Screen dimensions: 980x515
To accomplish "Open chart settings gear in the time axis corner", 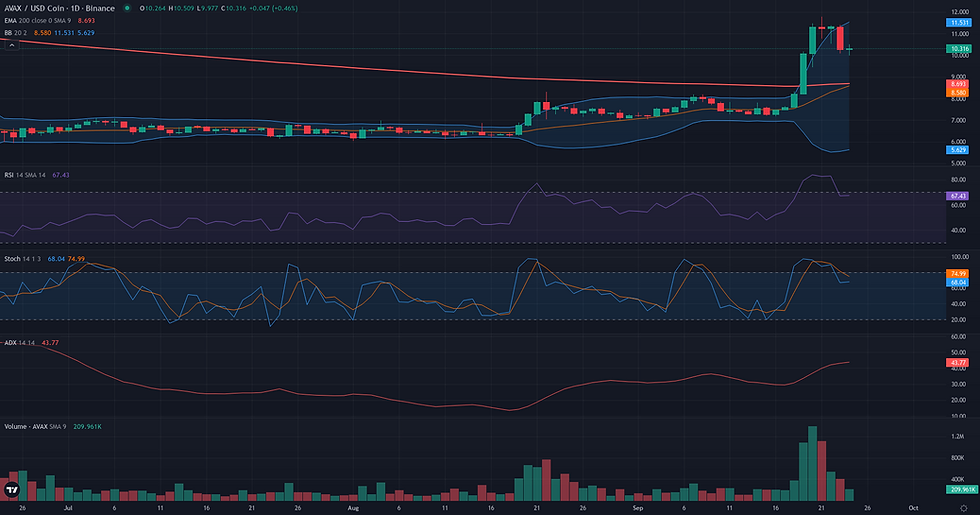I will coord(963,508).
